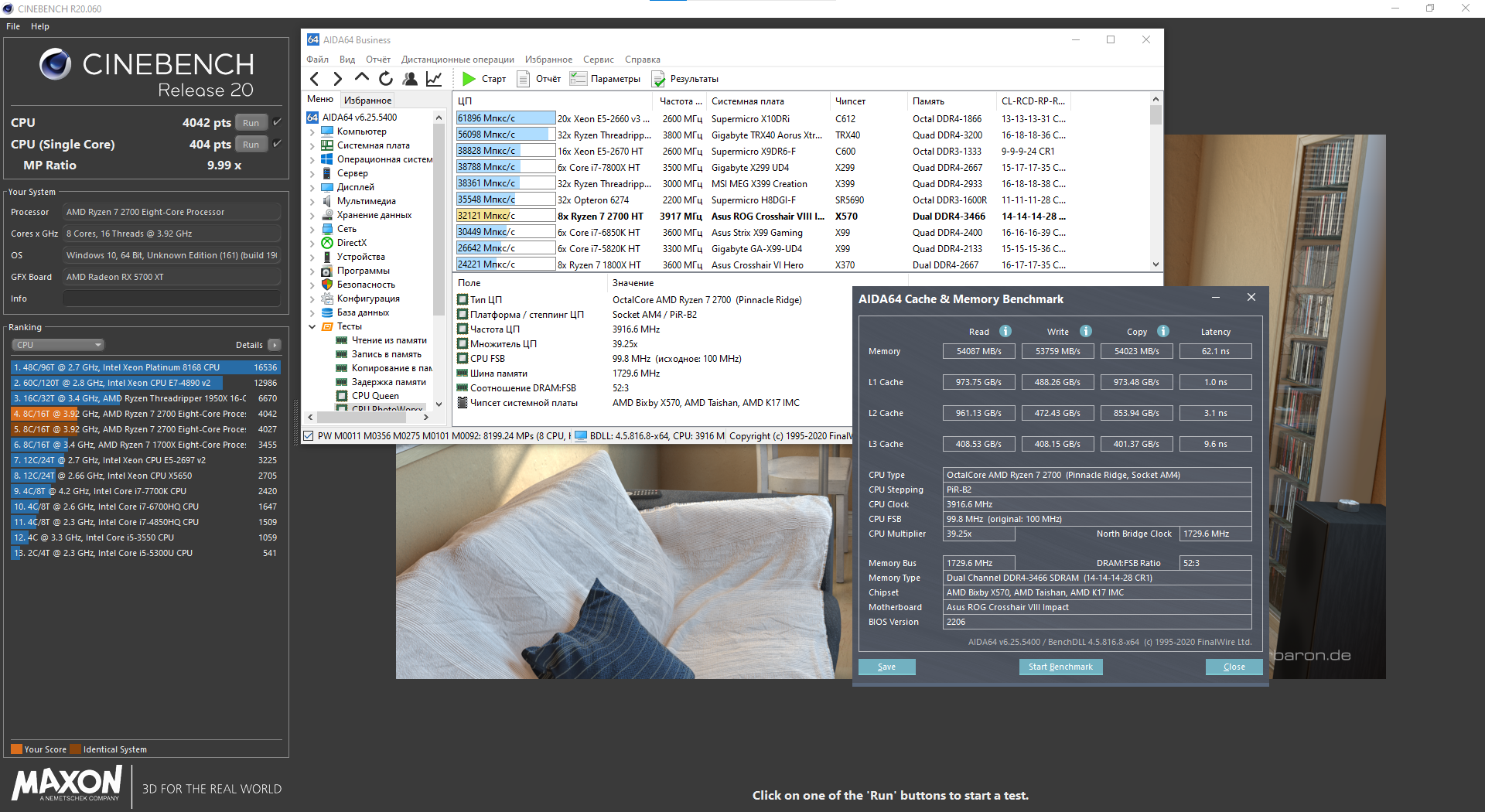Click the Cinebench Info input field

pyautogui.click(x=172, y=299)
